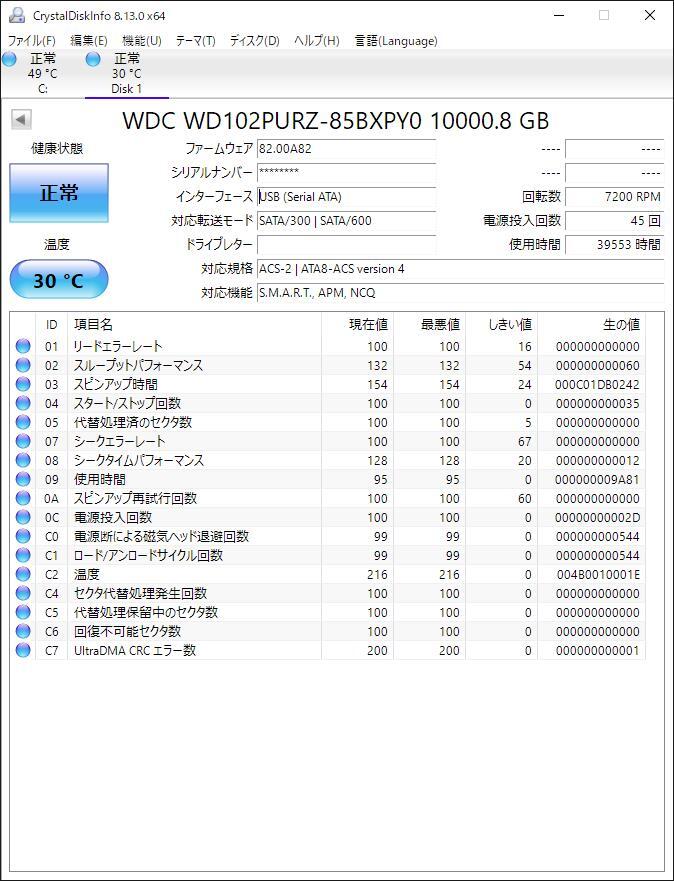Open the 機能(U) menu

pos(142,40)
